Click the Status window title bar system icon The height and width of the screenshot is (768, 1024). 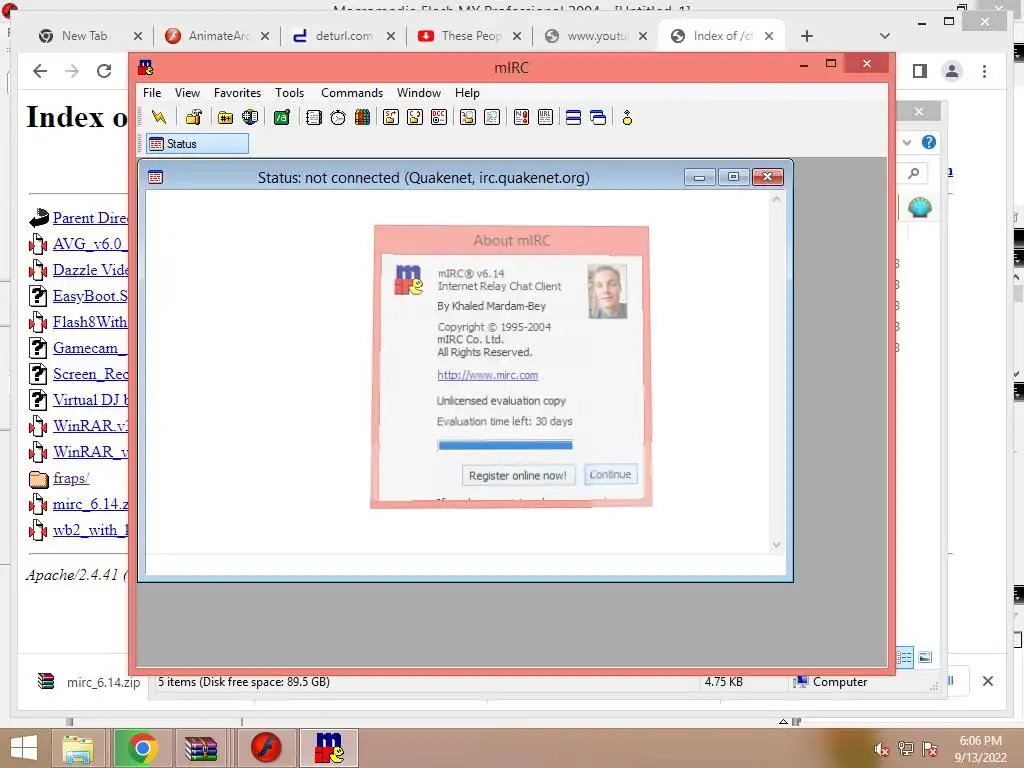click(x=155, y=177)
